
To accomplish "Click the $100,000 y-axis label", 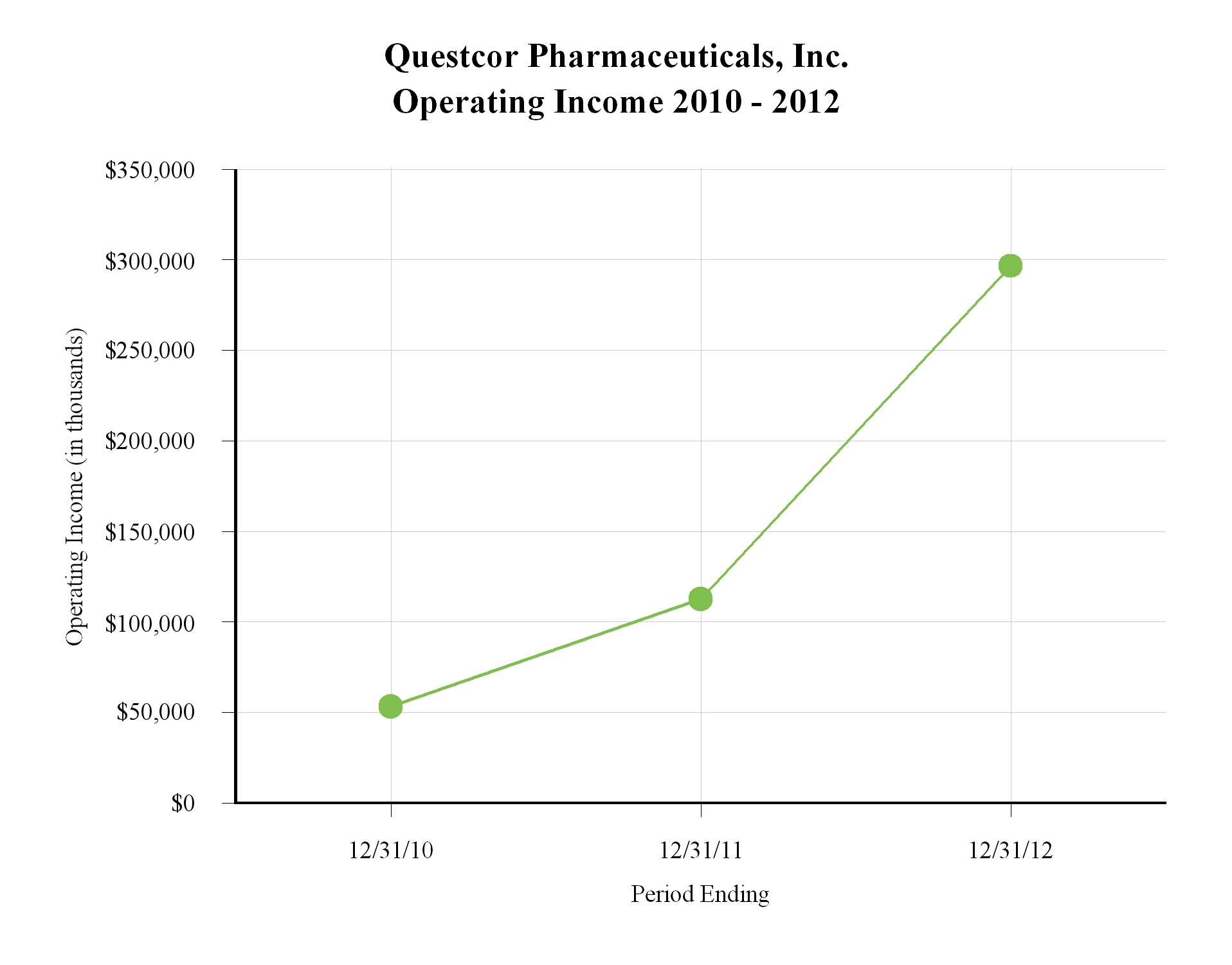I will pos(150,623).
